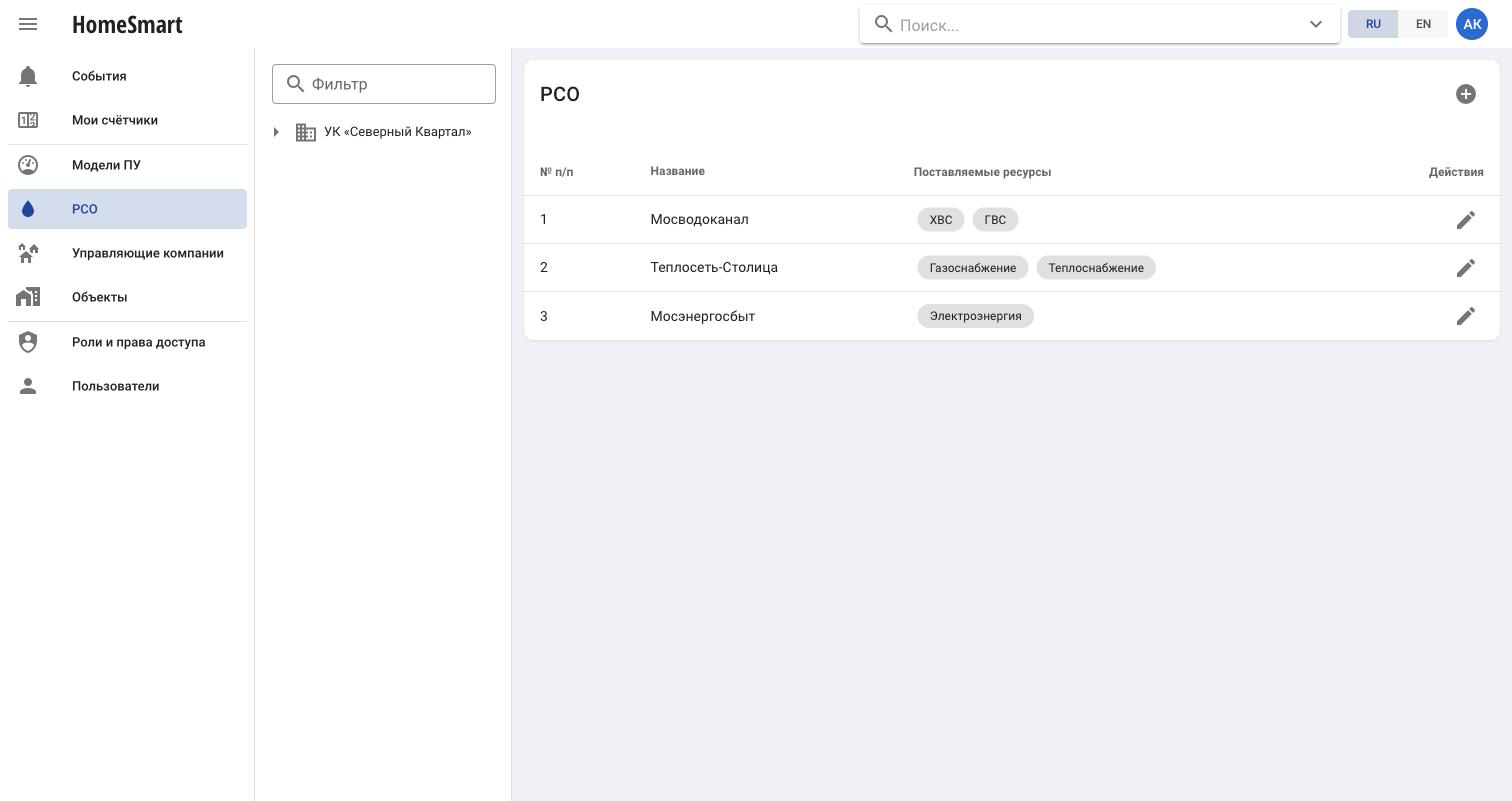Click the Поставляемые ресурсы column header

(x=982, y=172)
